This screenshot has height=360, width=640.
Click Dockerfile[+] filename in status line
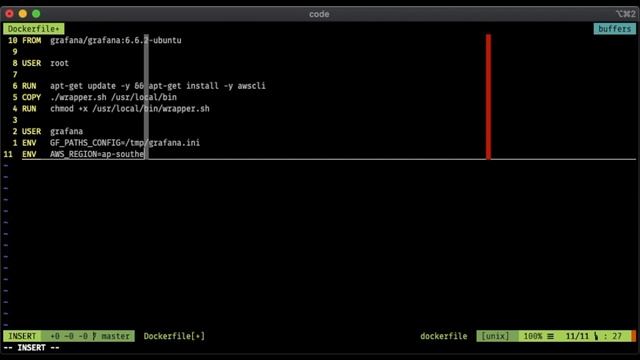pos(174,336)
